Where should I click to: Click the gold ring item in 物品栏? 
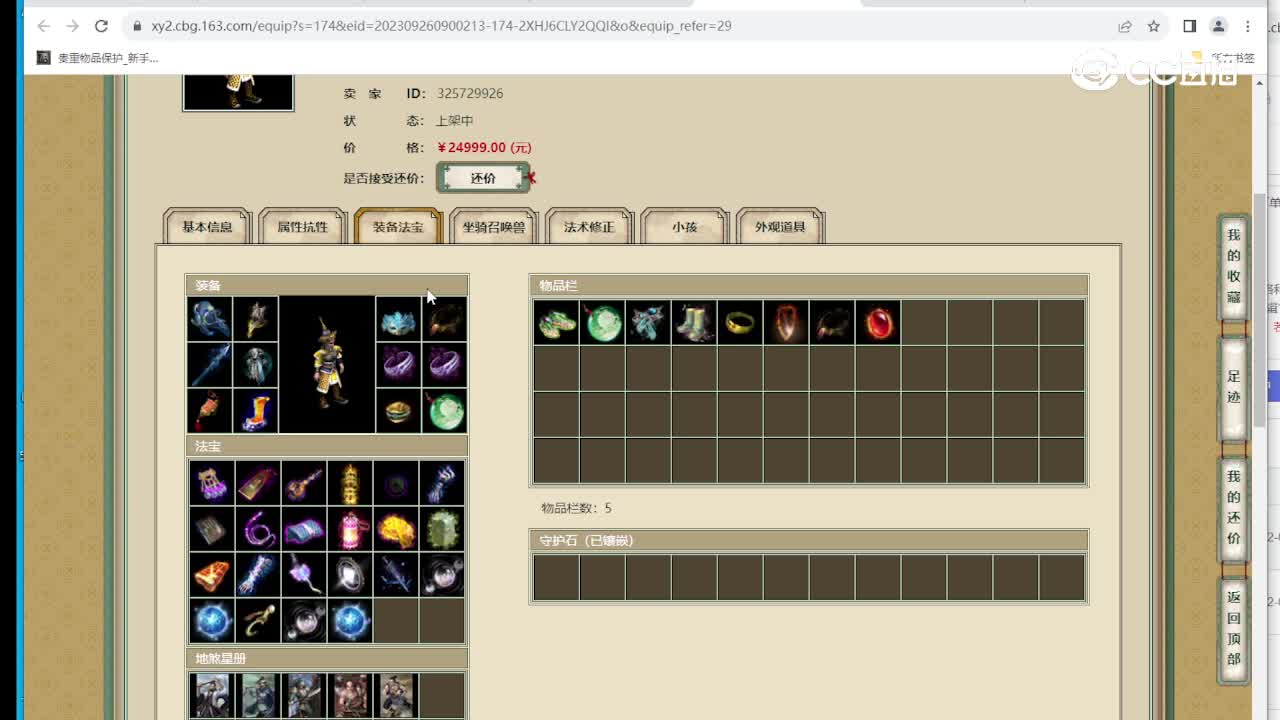coord(740,322)
